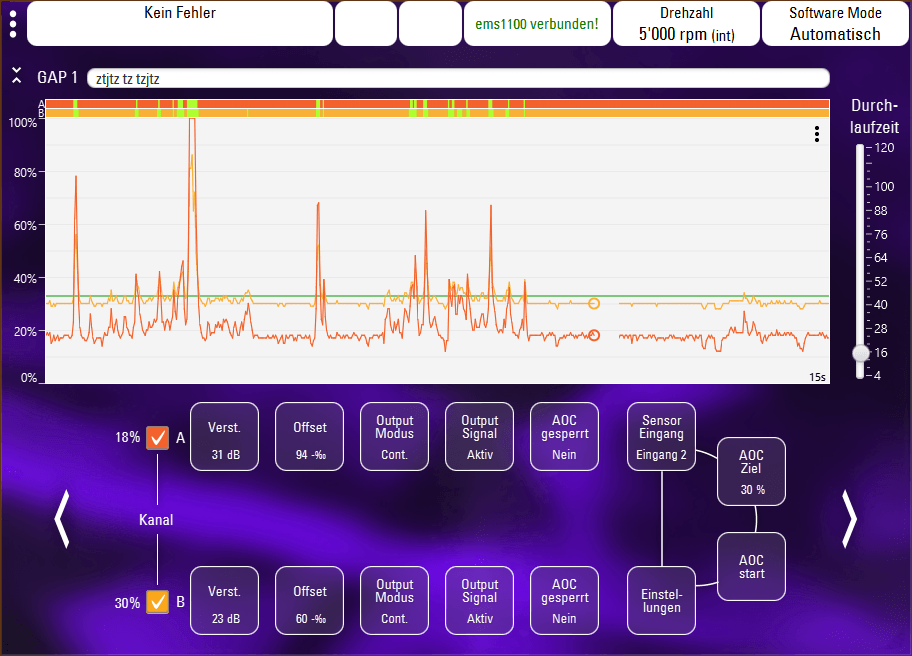Open channel A Verst. 31 dB setting
Viewport: 912px width, 656px height.
[x=225, y=437]
